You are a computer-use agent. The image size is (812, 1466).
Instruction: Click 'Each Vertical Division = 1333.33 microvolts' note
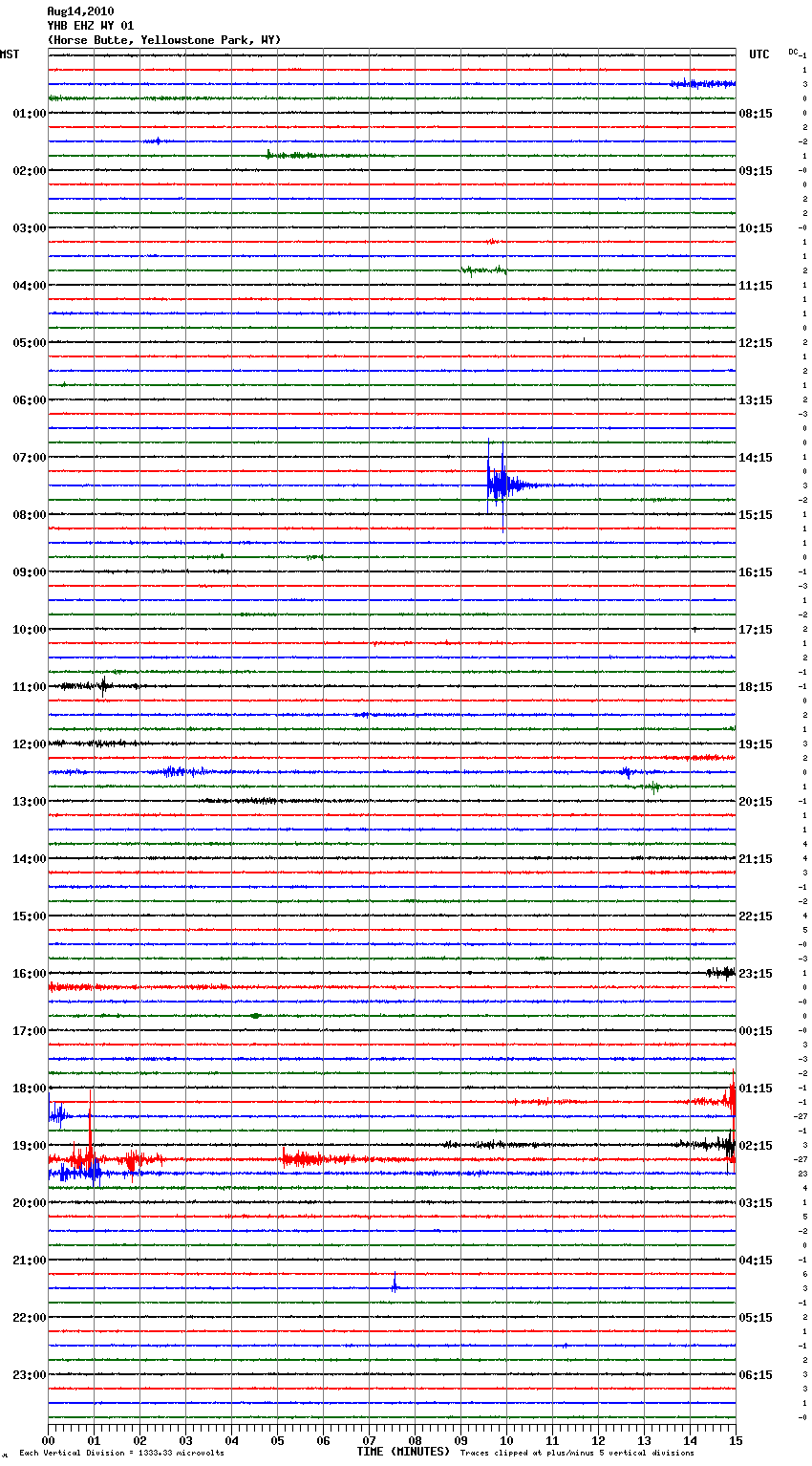[x=121, y=1453]
